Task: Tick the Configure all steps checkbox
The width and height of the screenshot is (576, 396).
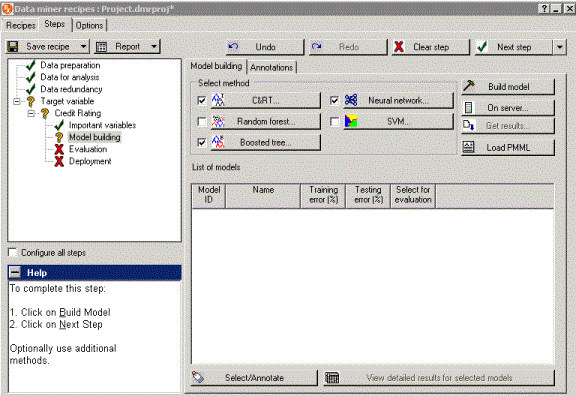Action: tap(12, 252)
